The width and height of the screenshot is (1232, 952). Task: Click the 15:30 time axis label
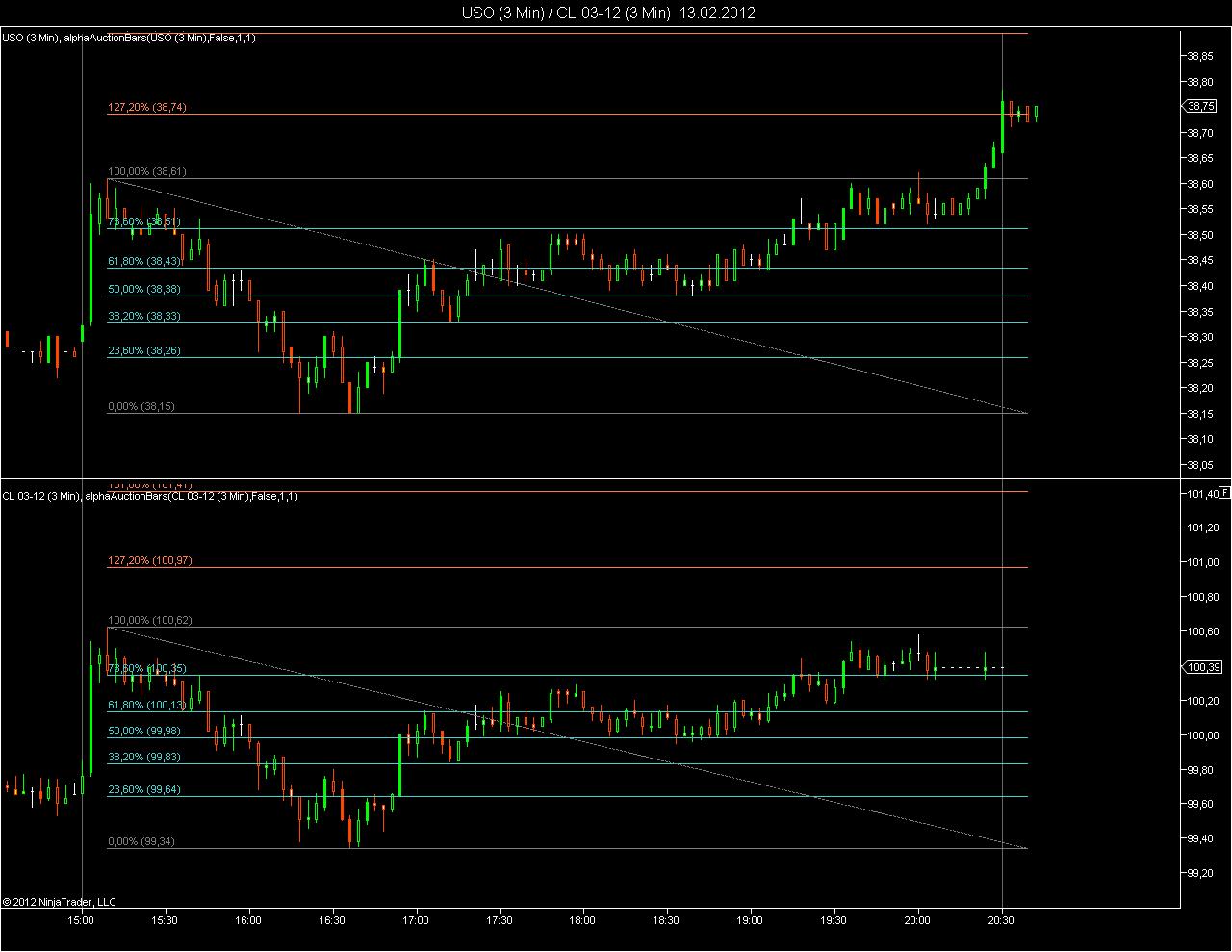click(166, 919)
